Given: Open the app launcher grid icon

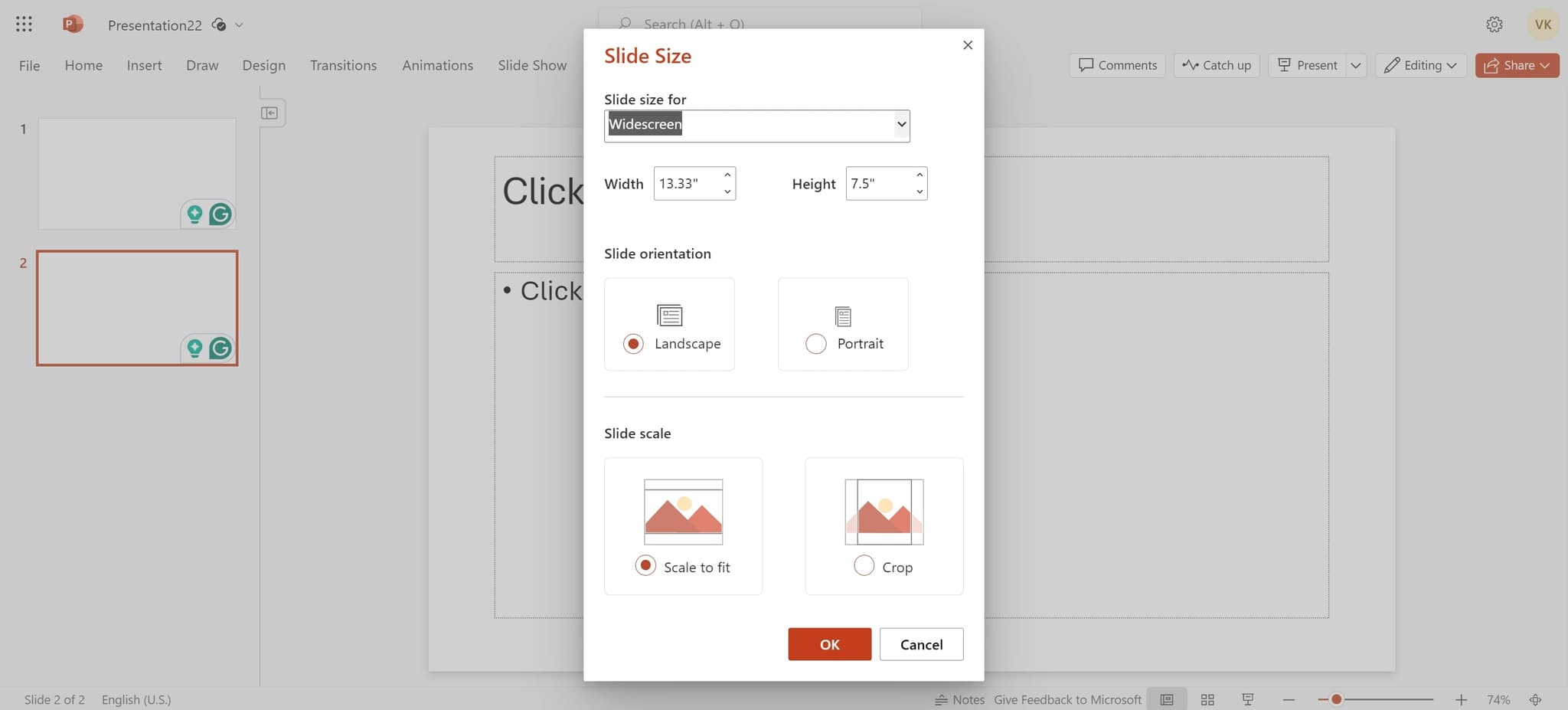Looking at the screenshot, I should tap(24, 24).
